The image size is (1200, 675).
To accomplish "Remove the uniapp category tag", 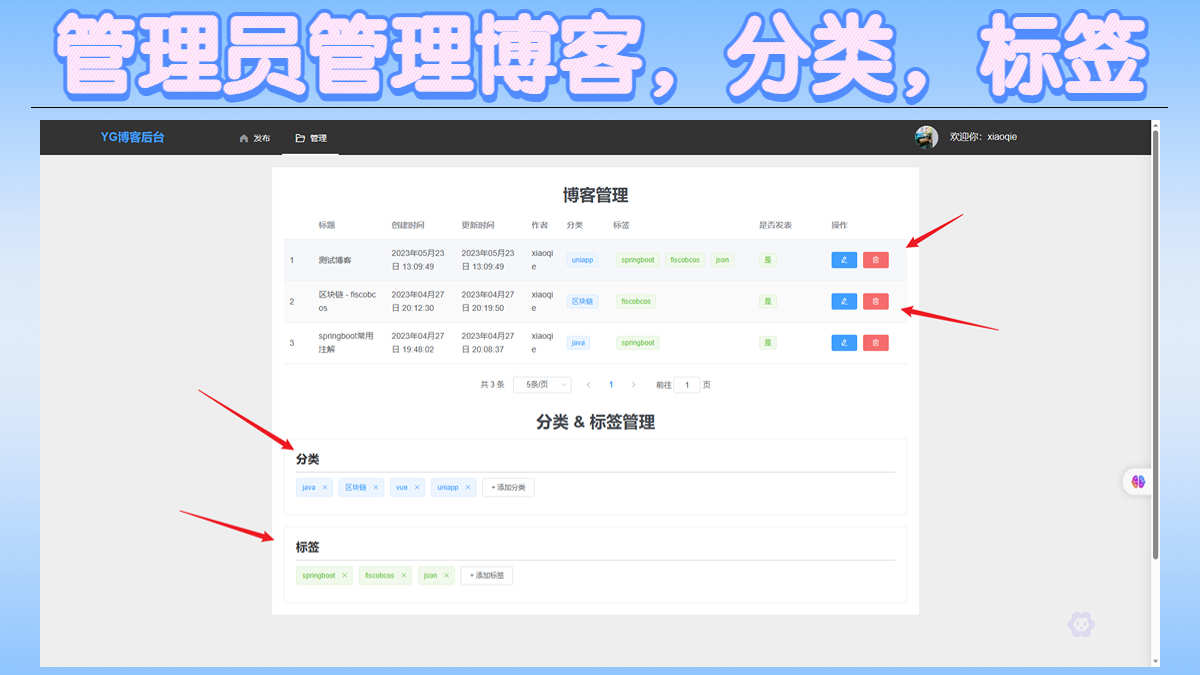I will point(467,488).
